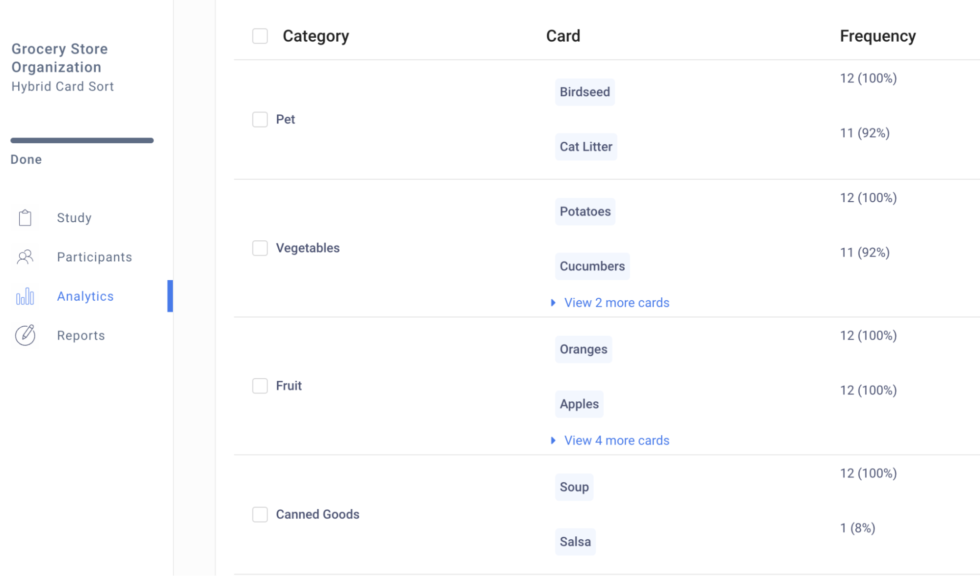The height and width of the screenshot is (576, 980).
Task: Switch to the Analytics tab
Action: (x=85, y=295)
